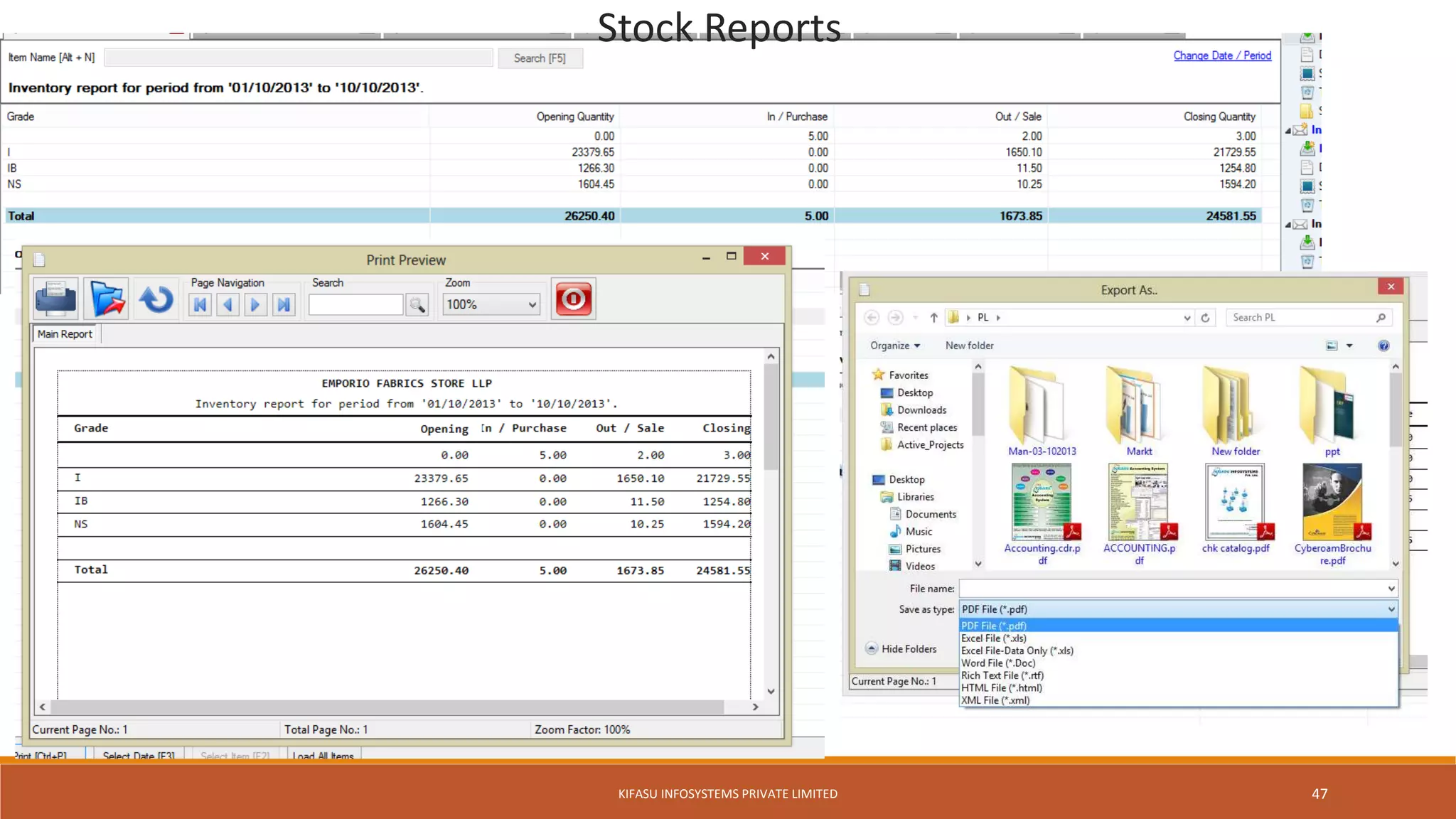Choose Excel File-Data Only (*.xls) option
Image resolution: width=1456 pixels, height=819 pixels.
pos(1178,651)
